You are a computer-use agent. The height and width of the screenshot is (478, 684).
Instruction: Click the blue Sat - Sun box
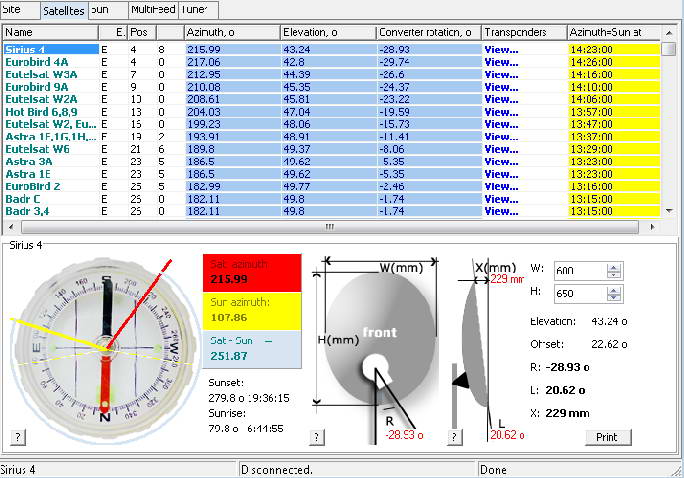point(252,349)
